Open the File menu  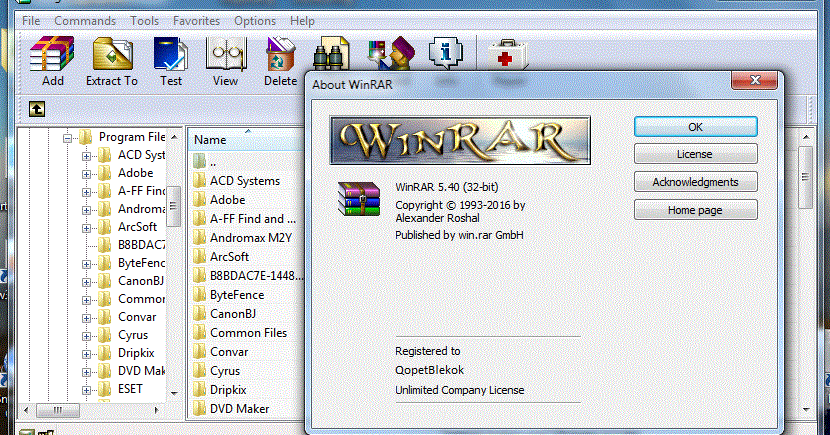coord(31,21)
